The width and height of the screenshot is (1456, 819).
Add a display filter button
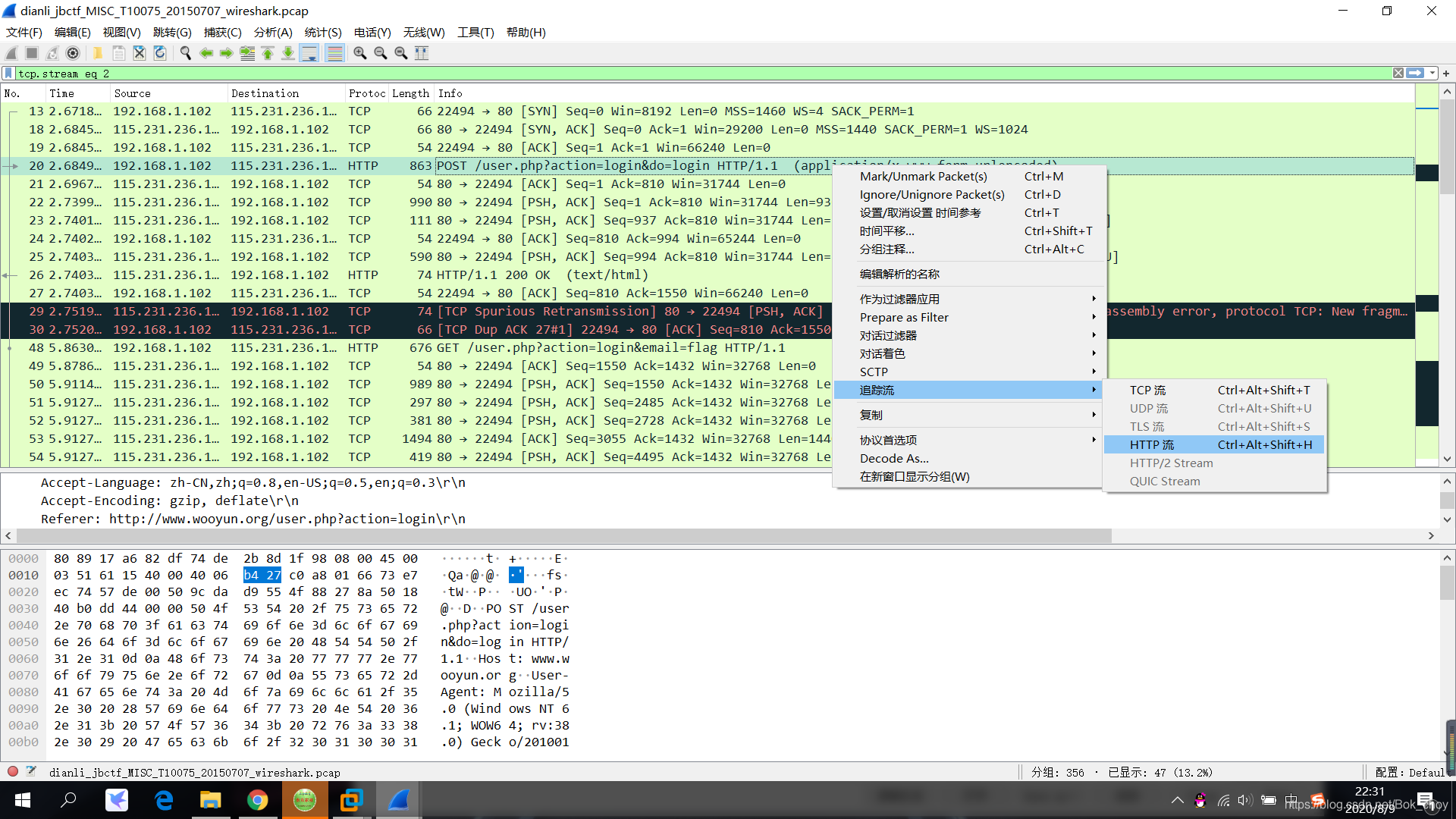[x=1446, y=74]
